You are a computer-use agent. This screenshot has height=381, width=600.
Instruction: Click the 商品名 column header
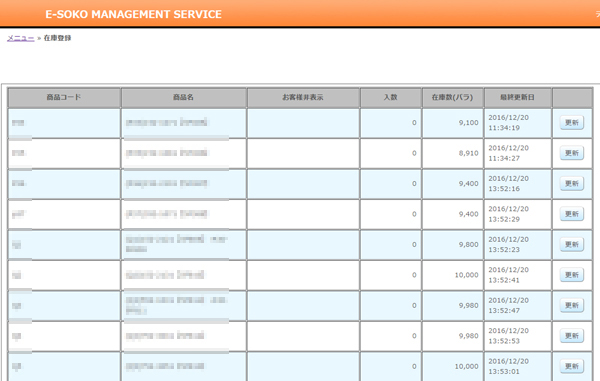[x=184, y=98]
